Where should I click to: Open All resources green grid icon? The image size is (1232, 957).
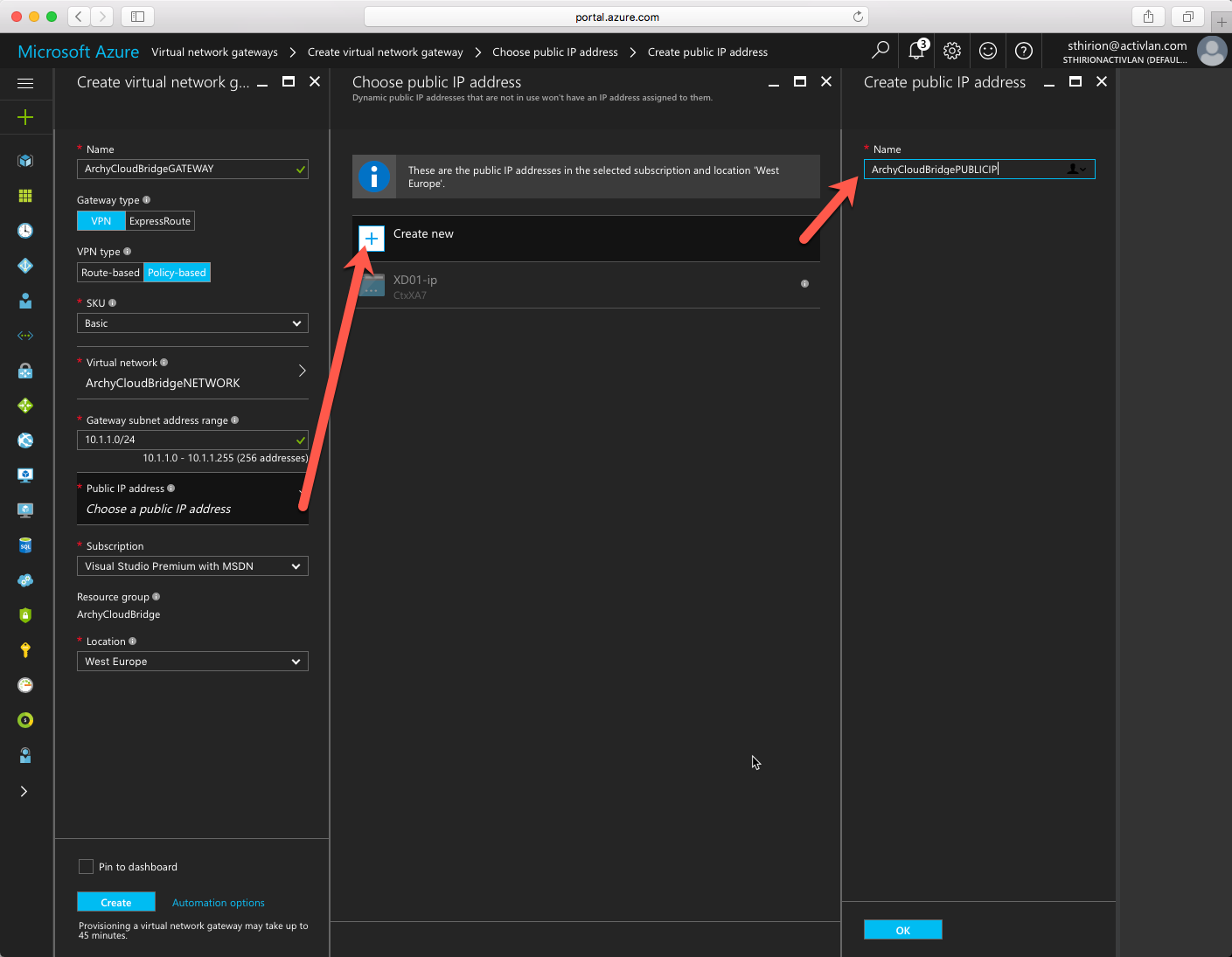[25, 196]
